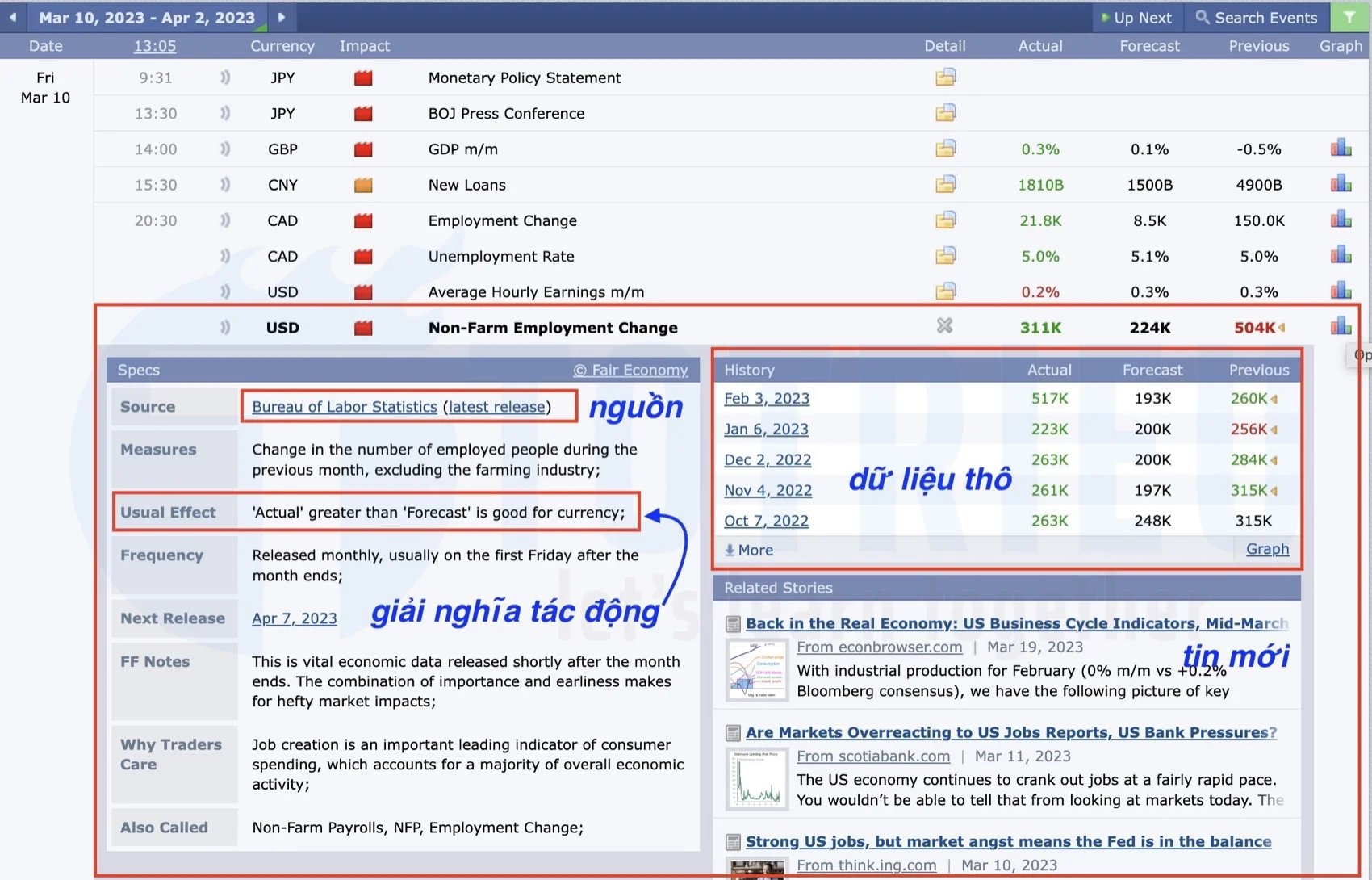1372x880 pixels.
Task: Close Non-Farm Employment Change detail panel
Action: (x=944, y=326)
